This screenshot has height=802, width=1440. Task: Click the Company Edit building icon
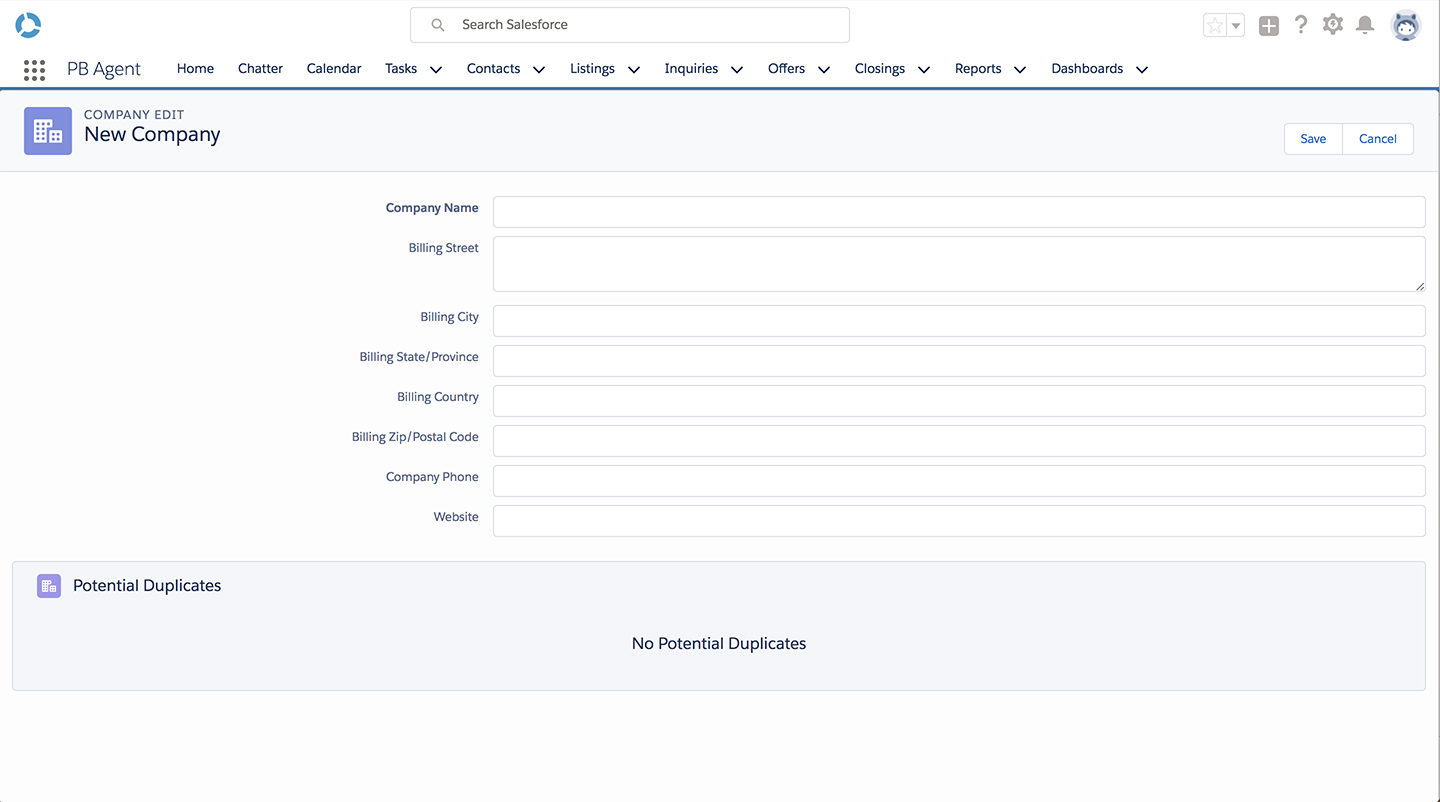point(47,131)
